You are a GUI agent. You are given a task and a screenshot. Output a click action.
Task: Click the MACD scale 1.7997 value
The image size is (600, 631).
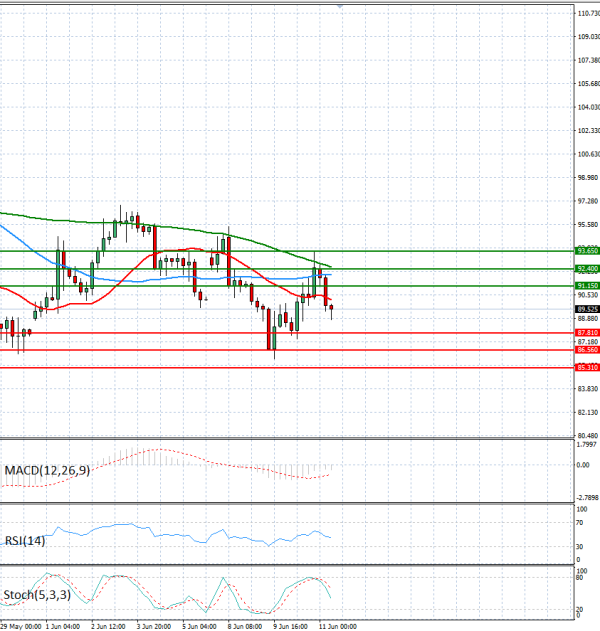(x=586, y=445)
